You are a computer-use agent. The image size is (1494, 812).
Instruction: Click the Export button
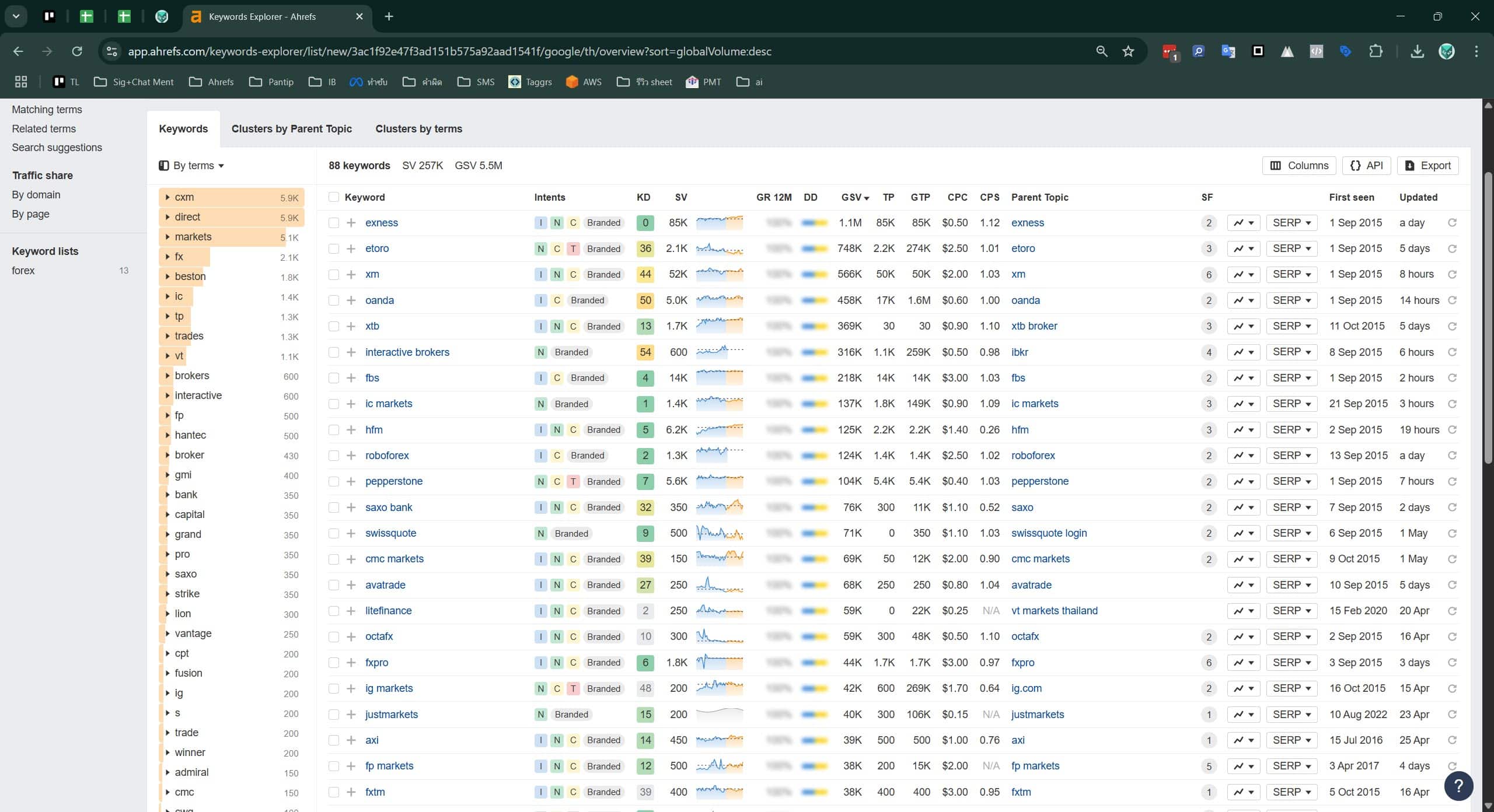[x=1427, y=166]
